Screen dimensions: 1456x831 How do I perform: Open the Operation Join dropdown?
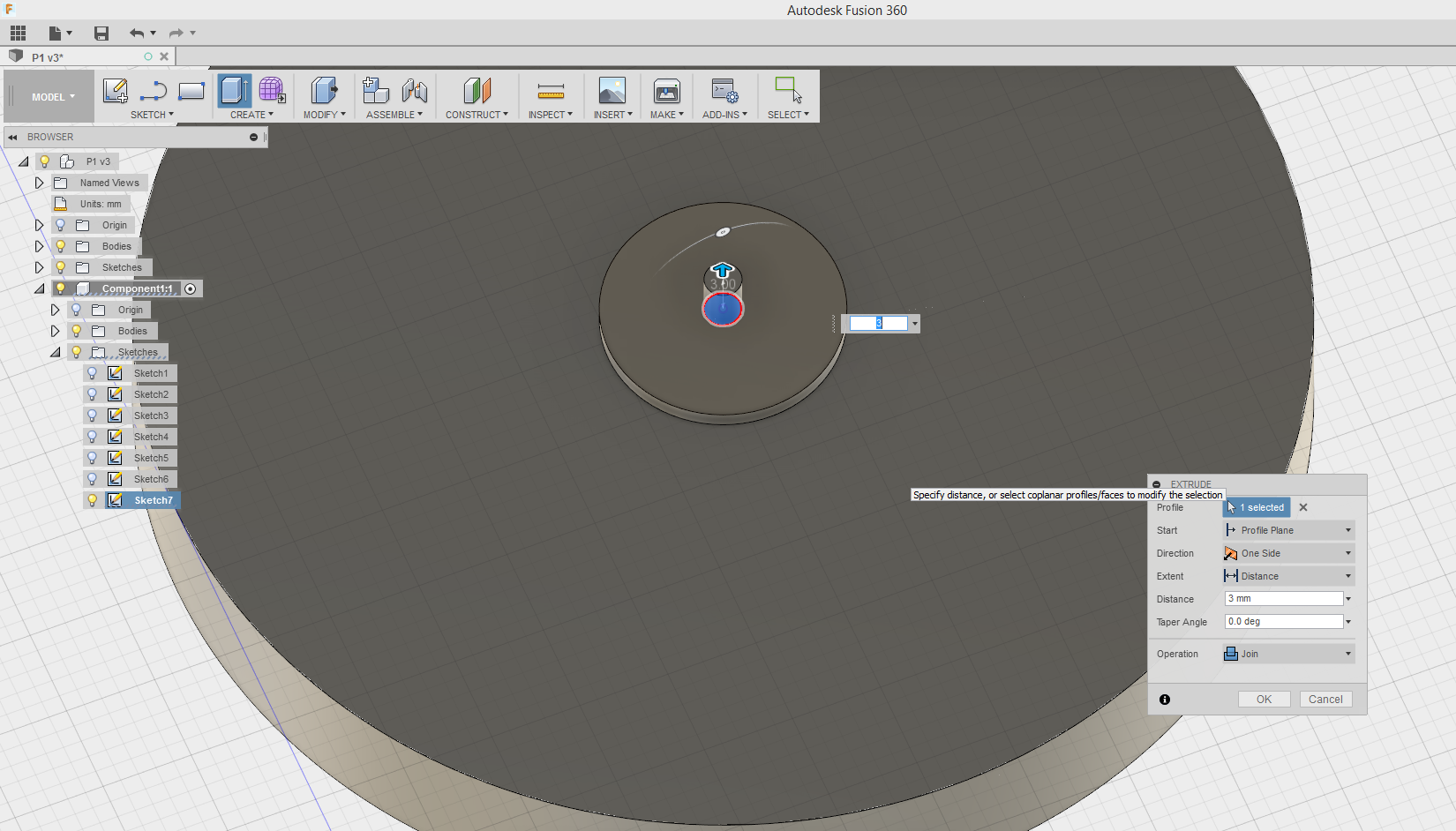pos(1288,654)
